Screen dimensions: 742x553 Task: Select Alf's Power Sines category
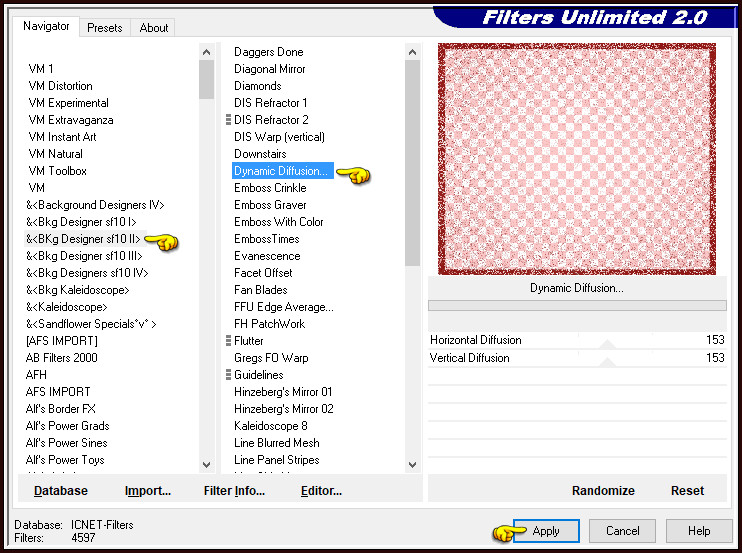tap(66, 443)
